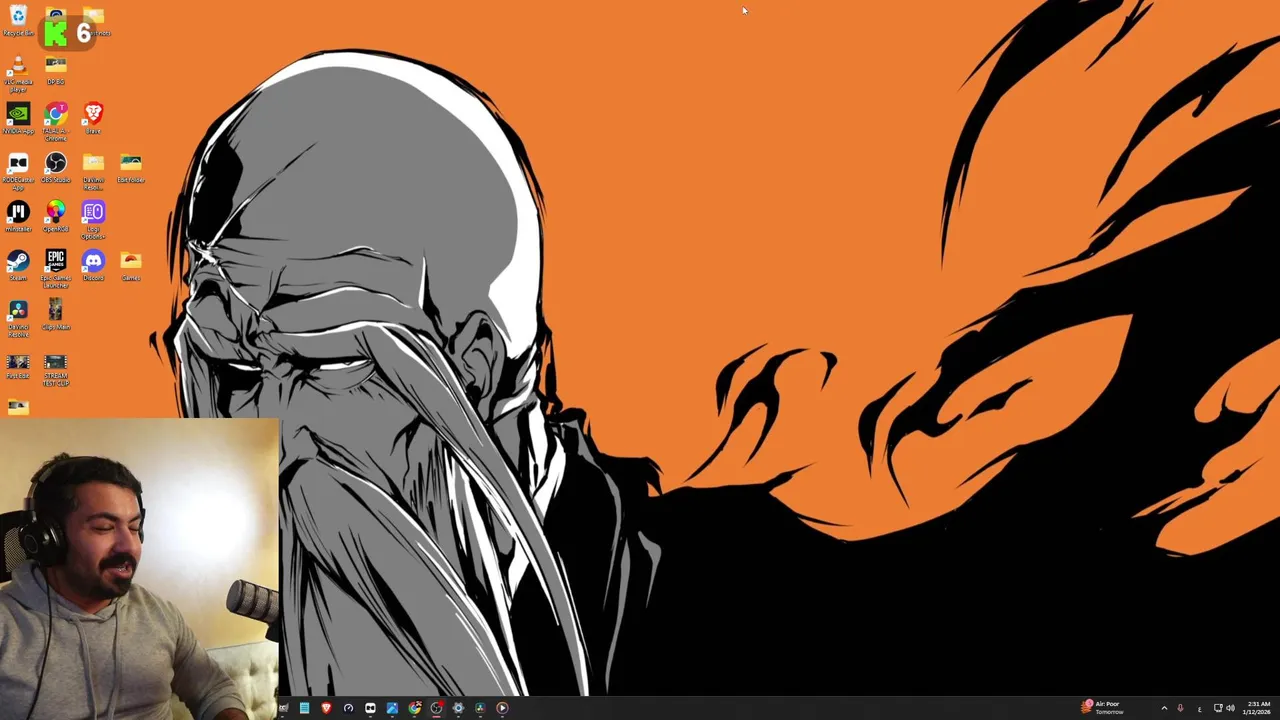The image size is (1280, 720).
Task: Launch DaVinci Resolve desktop app shortcut
Action: [18, 318]
